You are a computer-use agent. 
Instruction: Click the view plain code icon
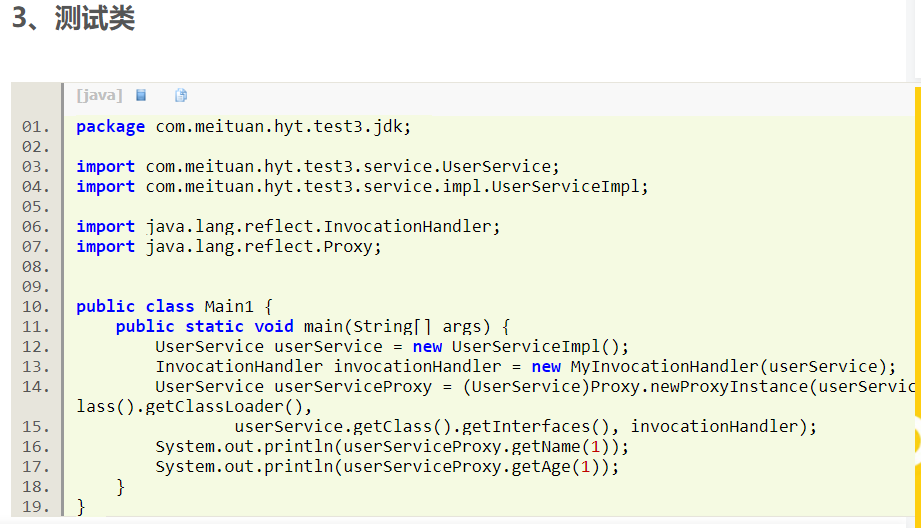[x=141, y=95]
